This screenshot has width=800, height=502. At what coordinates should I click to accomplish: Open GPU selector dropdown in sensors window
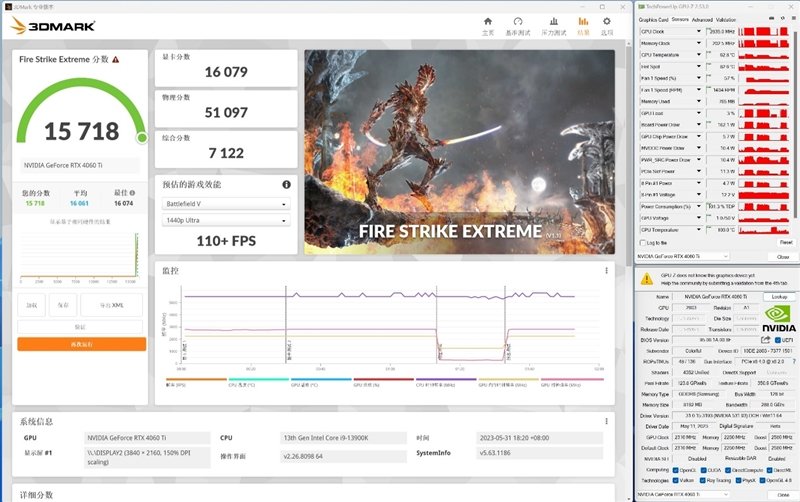[683, 256]
